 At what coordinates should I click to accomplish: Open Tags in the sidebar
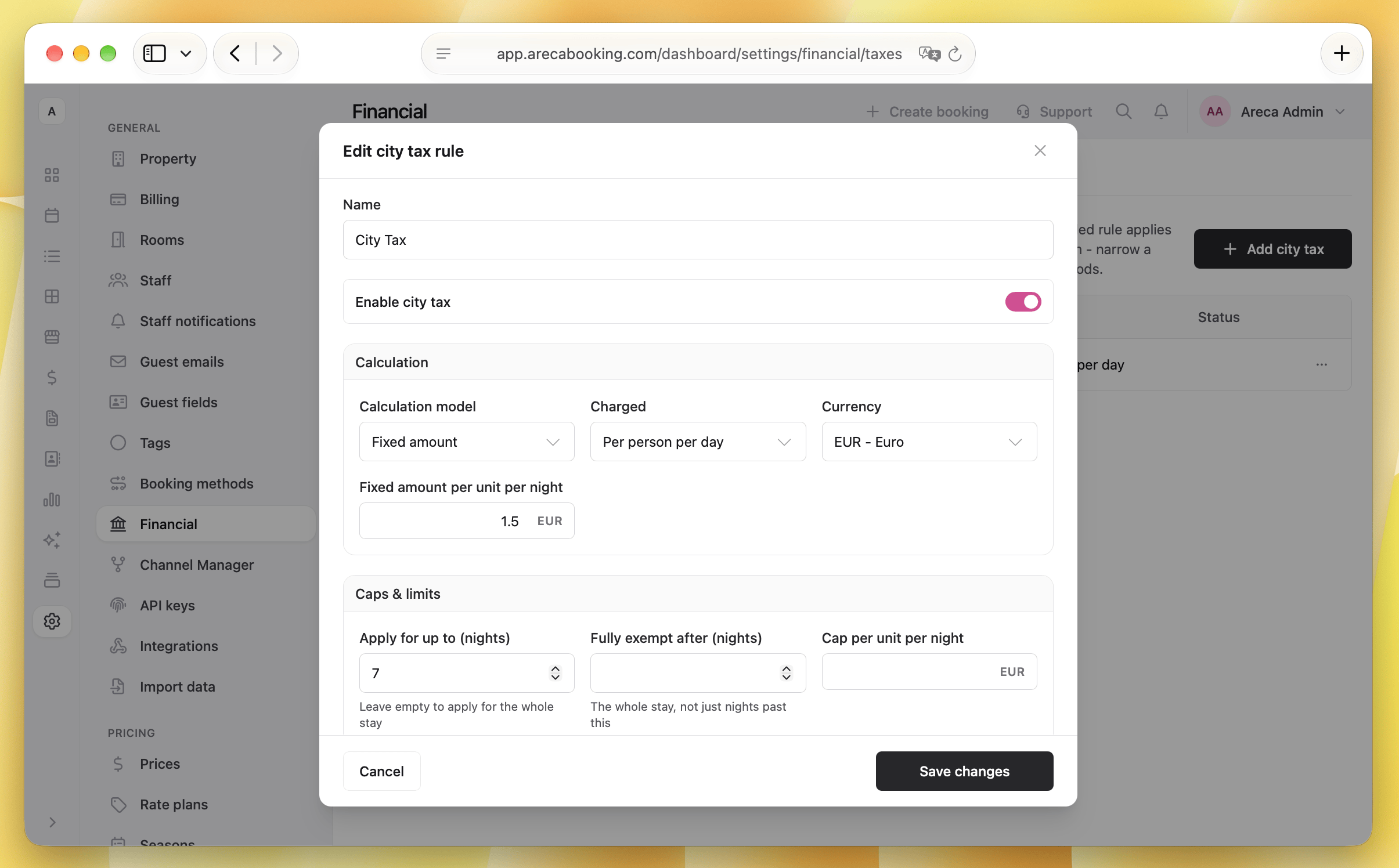point(206,443)
